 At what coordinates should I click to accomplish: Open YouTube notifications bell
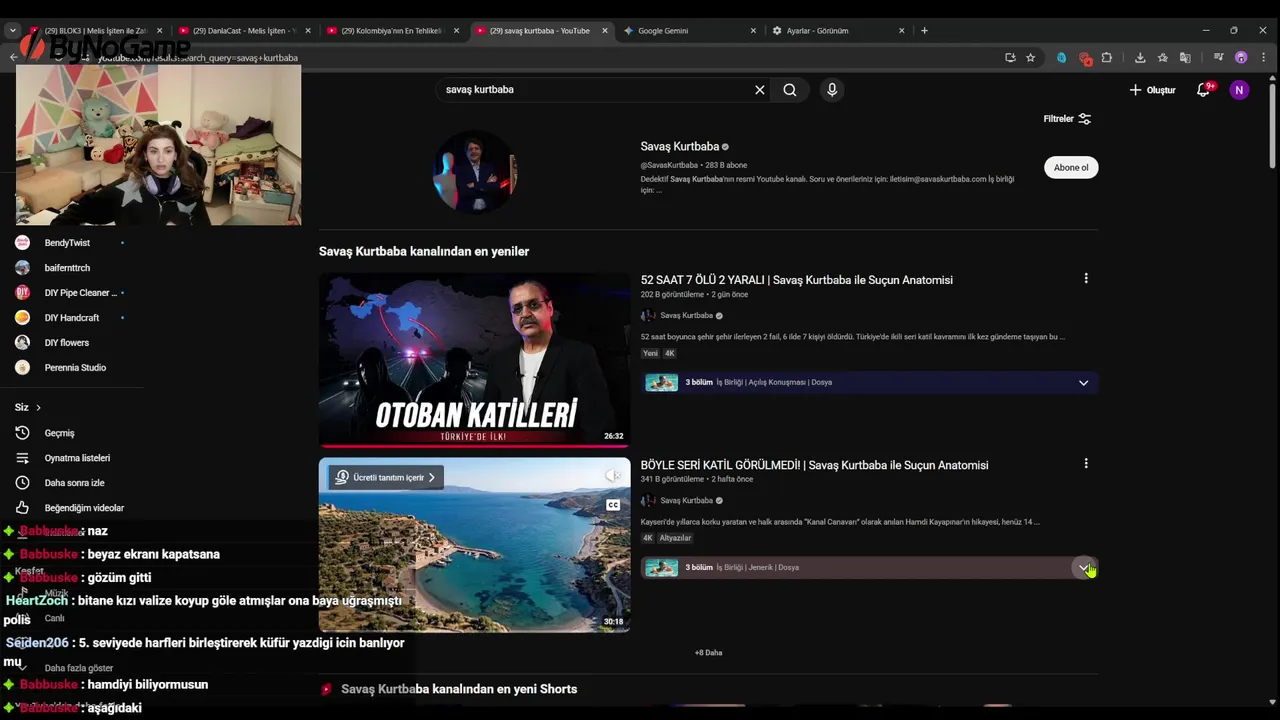tap(1204, 90)
